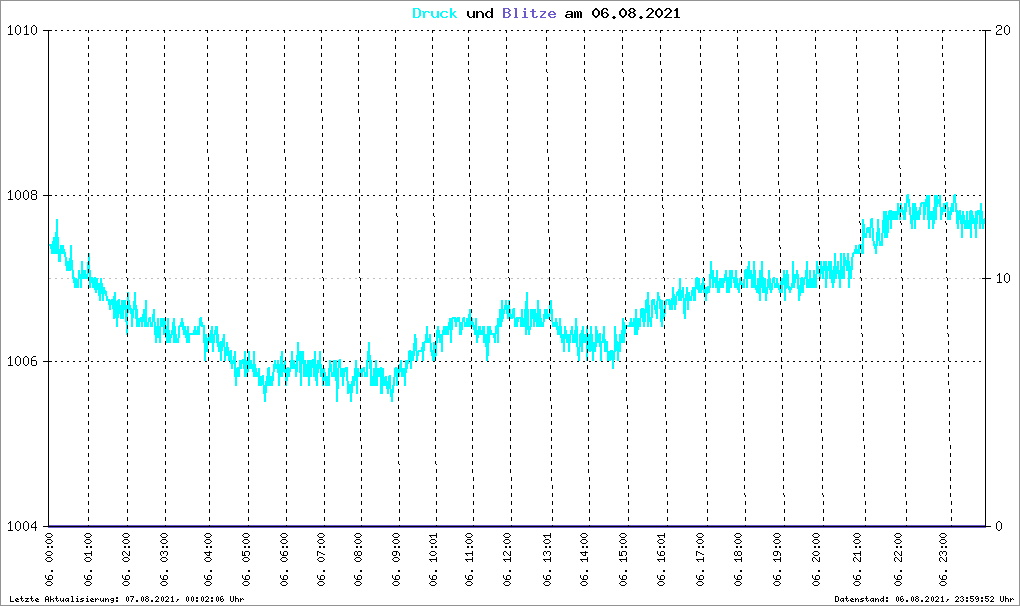This screenshot has width=1020, height=606.
Task: Click the date '06.08.2021' in the title
Action: (x=636, y=13)
